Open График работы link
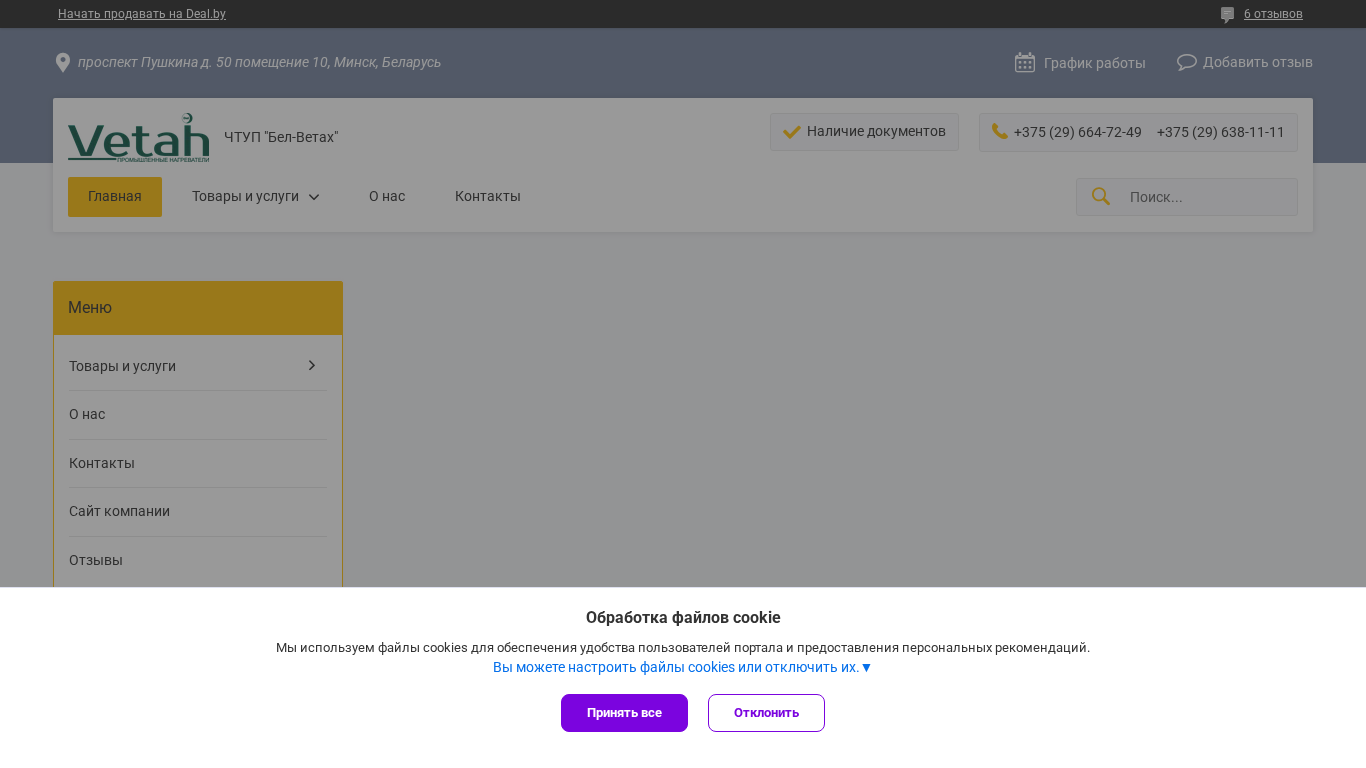The width and height of the screenshot is (1366, 768). 1095,63
